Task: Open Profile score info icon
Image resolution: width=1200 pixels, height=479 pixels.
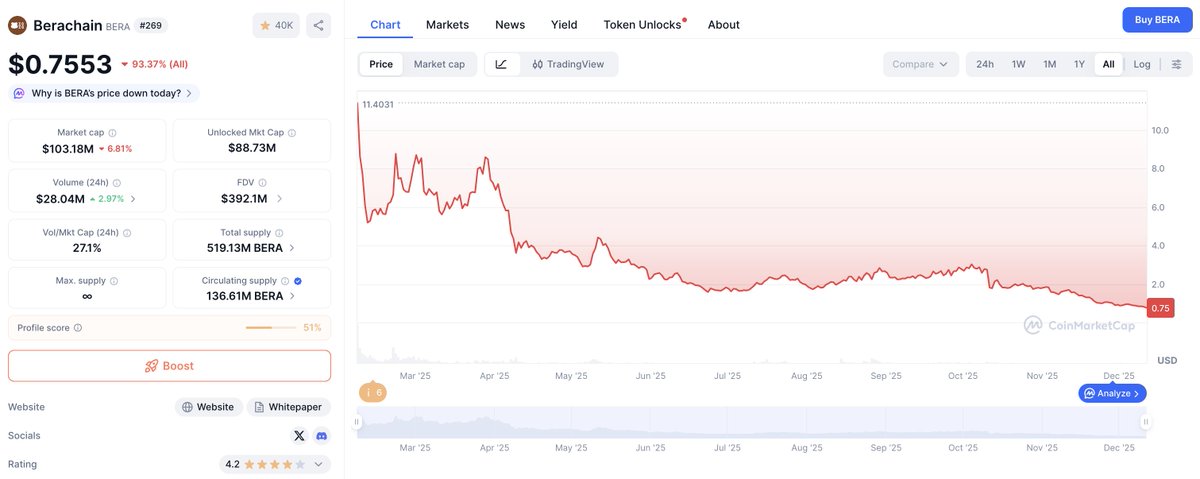Action: coord(78,327)
